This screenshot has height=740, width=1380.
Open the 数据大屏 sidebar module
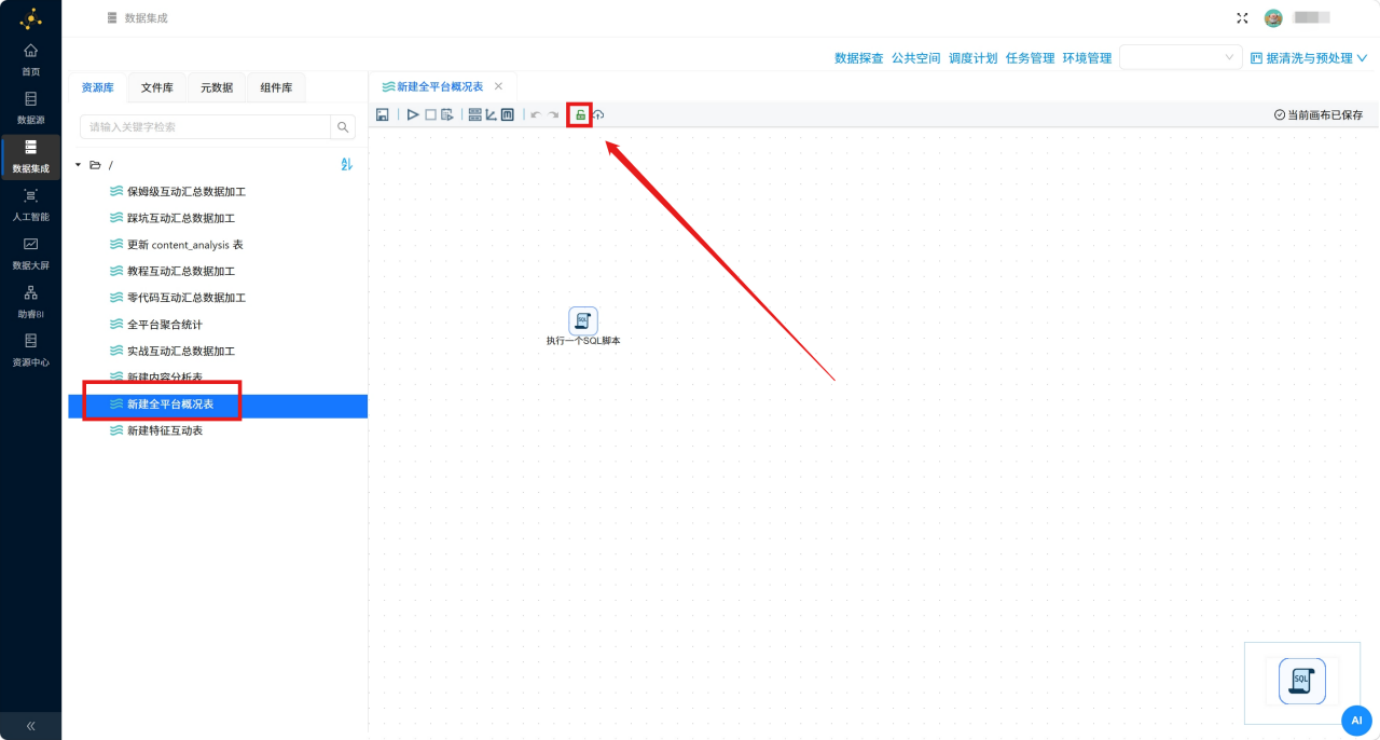(x=31, y=253)
